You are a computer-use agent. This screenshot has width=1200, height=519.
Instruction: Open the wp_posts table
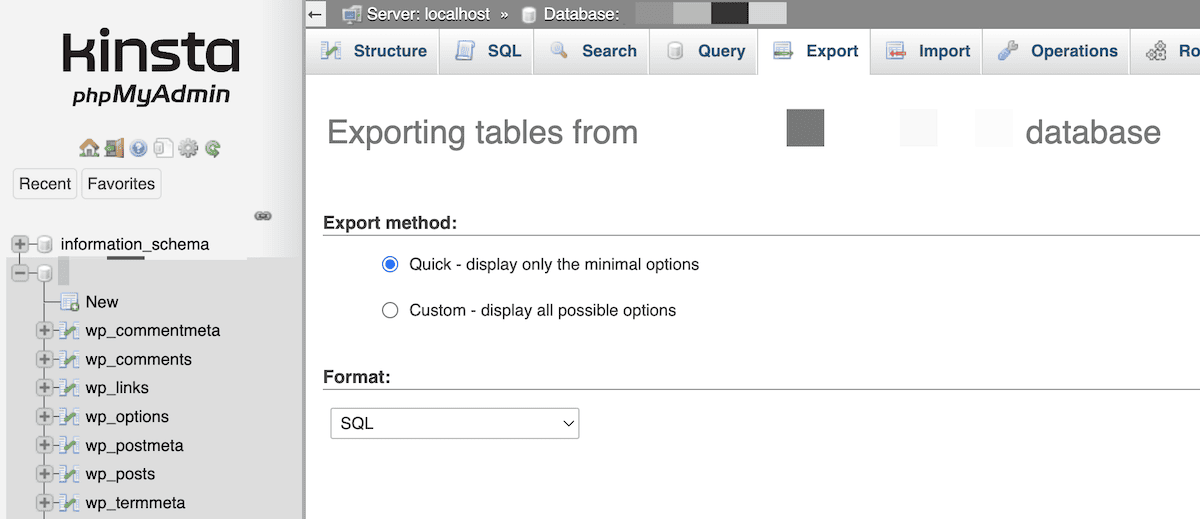tap(120, 474)
